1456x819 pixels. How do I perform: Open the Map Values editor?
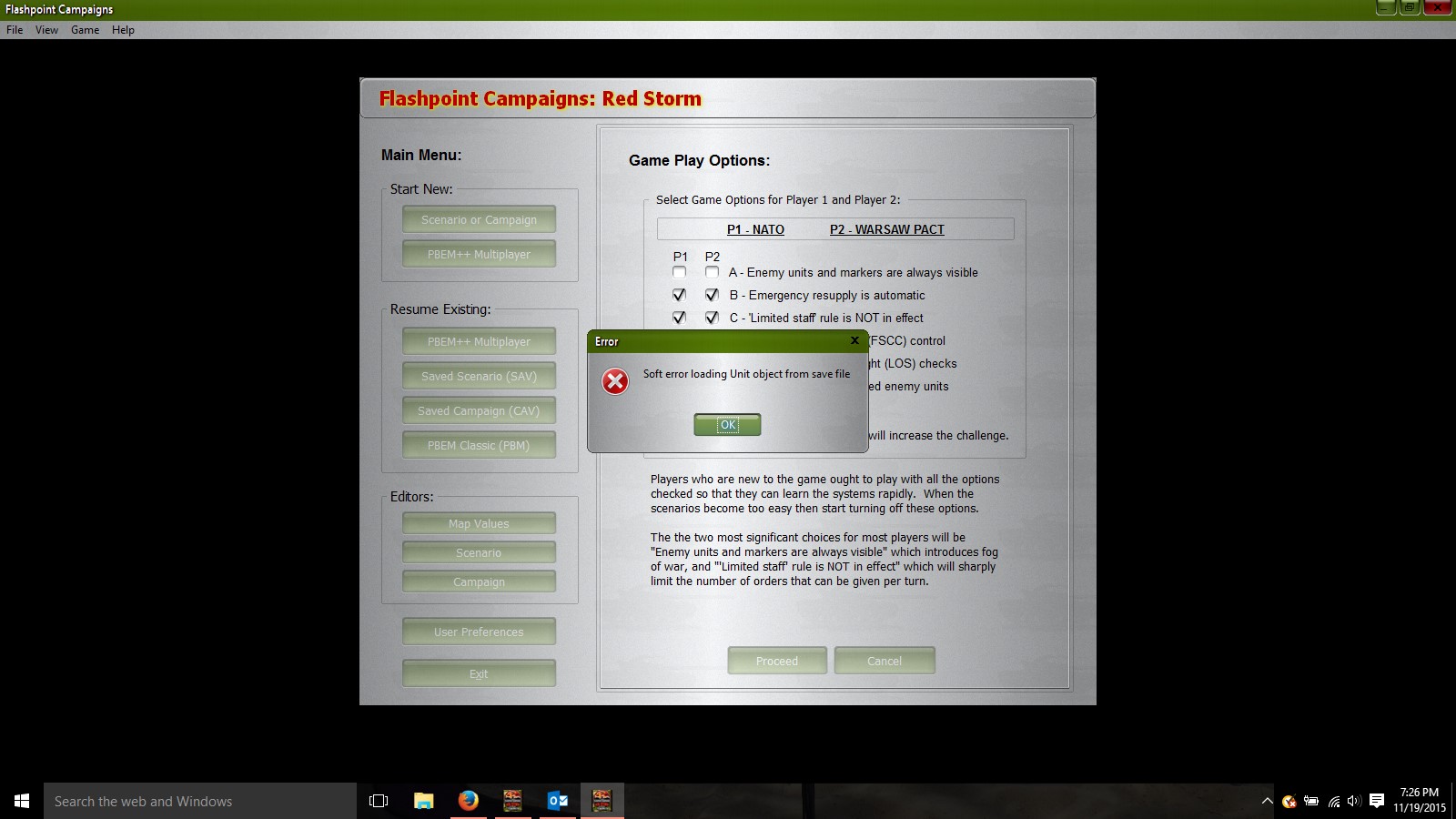click(479, 523)
